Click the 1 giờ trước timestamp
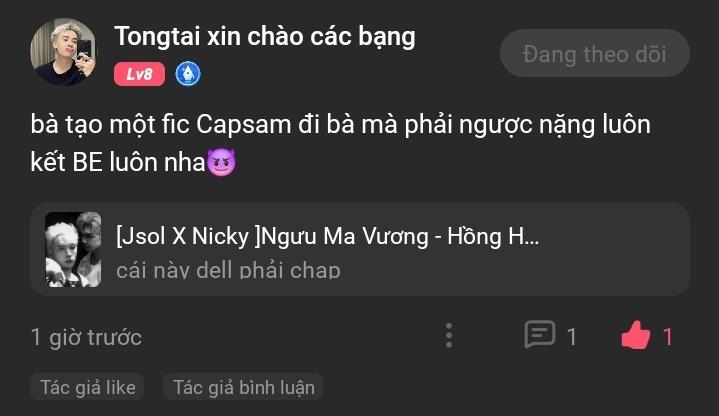The height and width of the screenshot is (416, 719). pos(86,338)
